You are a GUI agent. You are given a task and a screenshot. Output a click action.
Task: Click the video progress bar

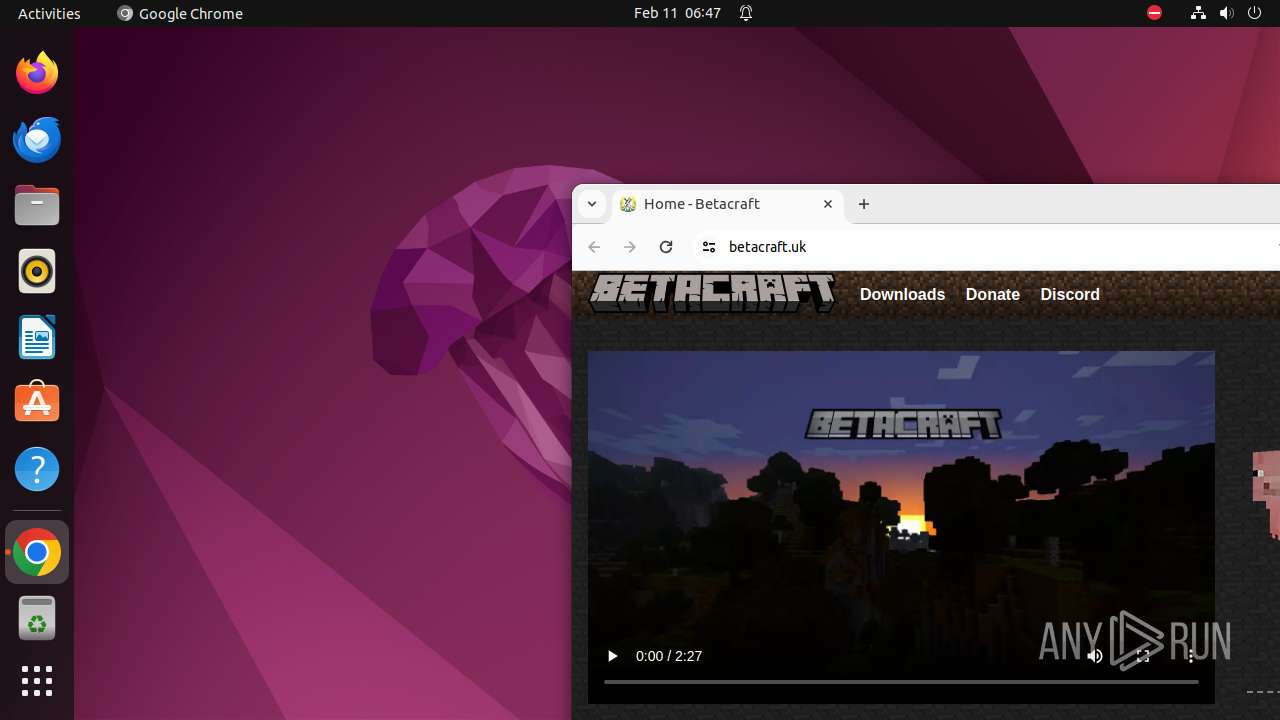coord(901,682)
